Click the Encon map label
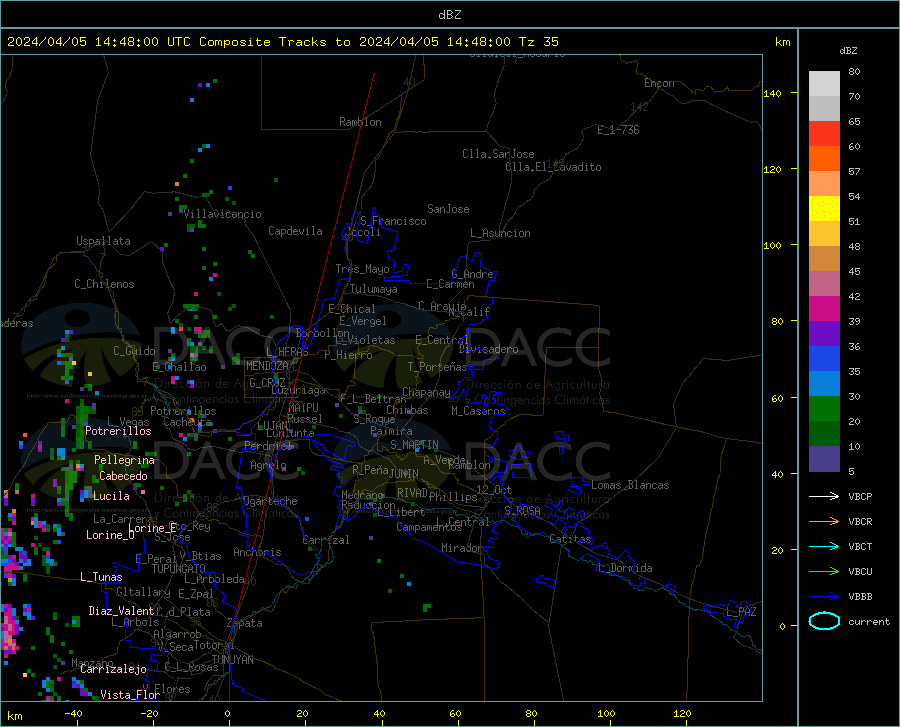 coord(659,83)
